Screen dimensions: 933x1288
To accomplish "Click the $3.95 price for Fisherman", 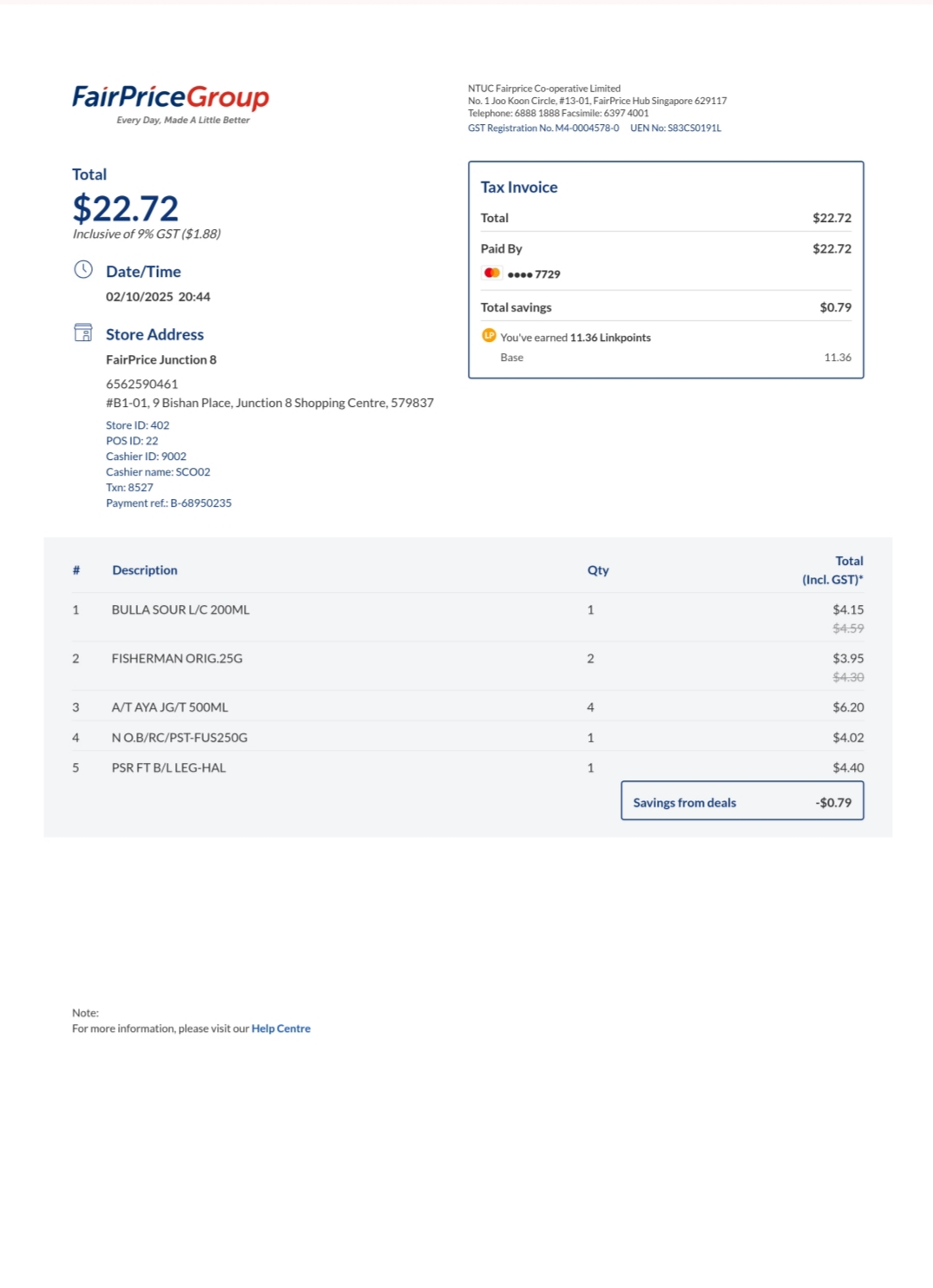I will (x=848, y=659).
